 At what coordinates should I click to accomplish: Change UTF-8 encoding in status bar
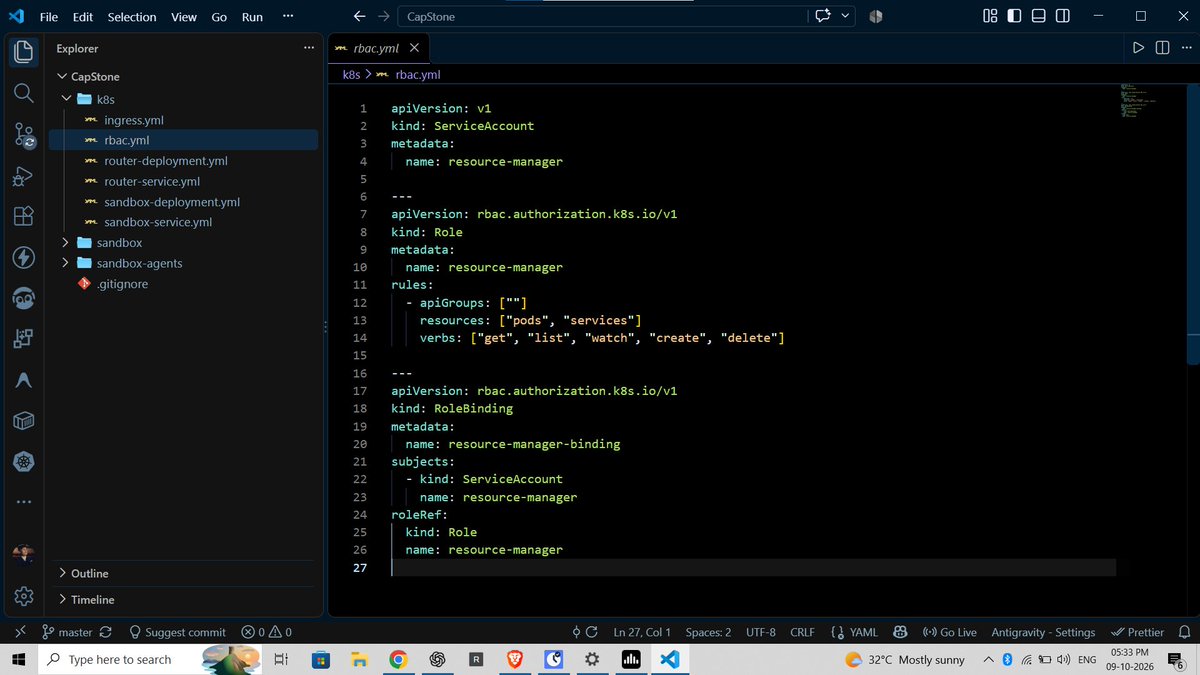coord(760,632)
